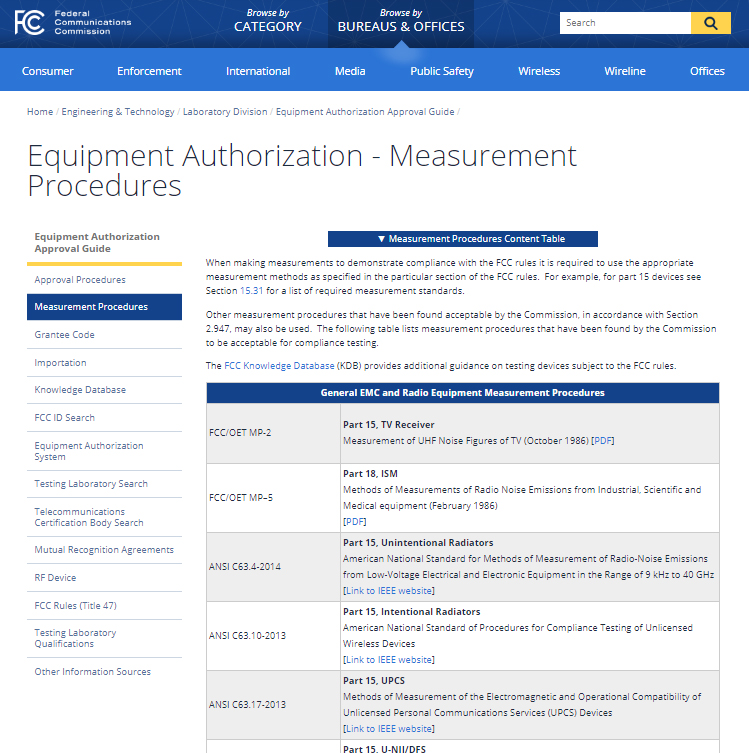Open Testing Laboratory Search sidebar link
The width and height of the screenshot is (749, 753).
[91, 484]
